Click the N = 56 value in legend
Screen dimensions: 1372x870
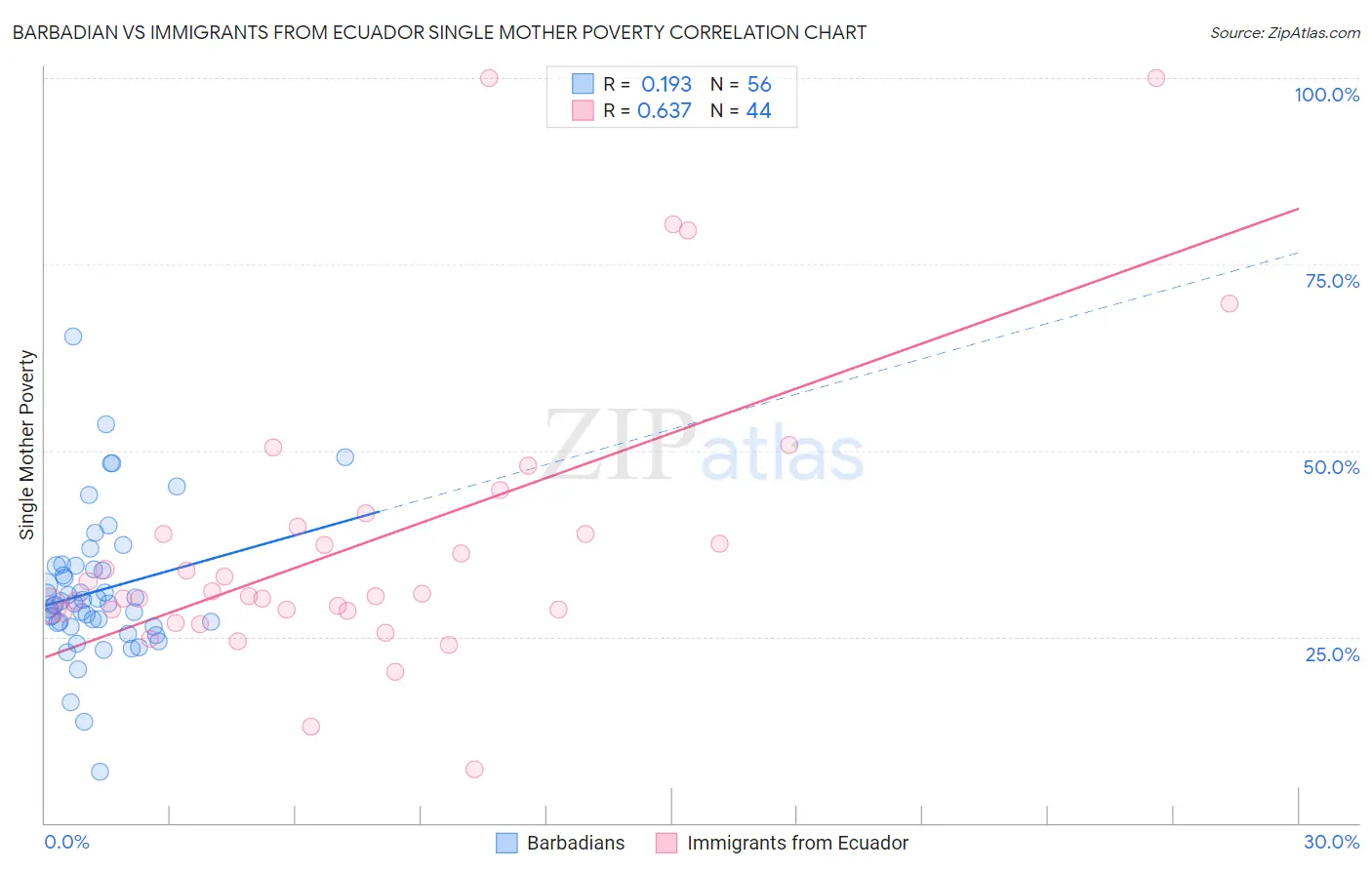(741, 84)
